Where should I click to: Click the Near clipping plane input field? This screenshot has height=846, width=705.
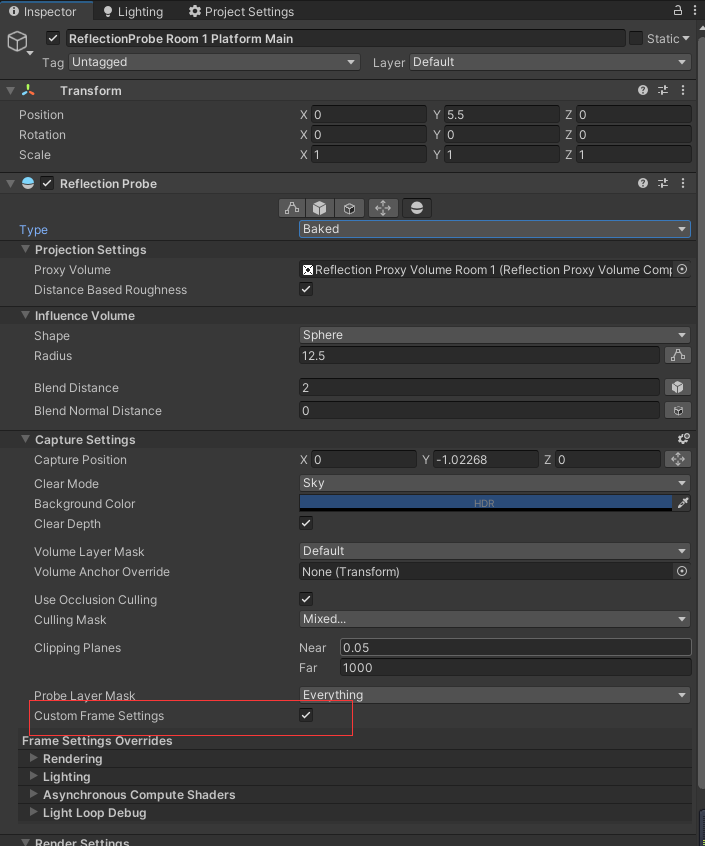click(x=514, y=647)
